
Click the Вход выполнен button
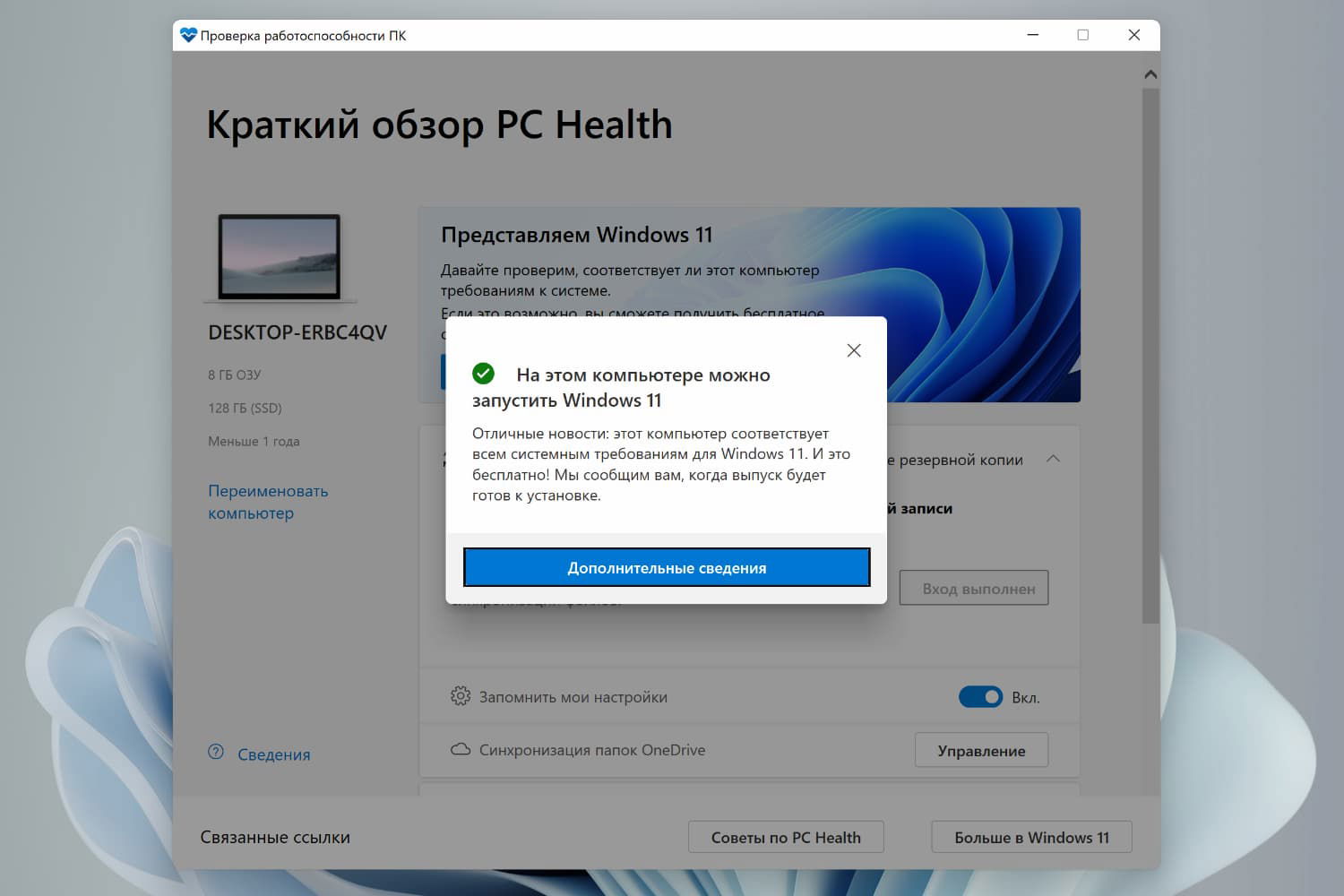[x=974, y=588]
